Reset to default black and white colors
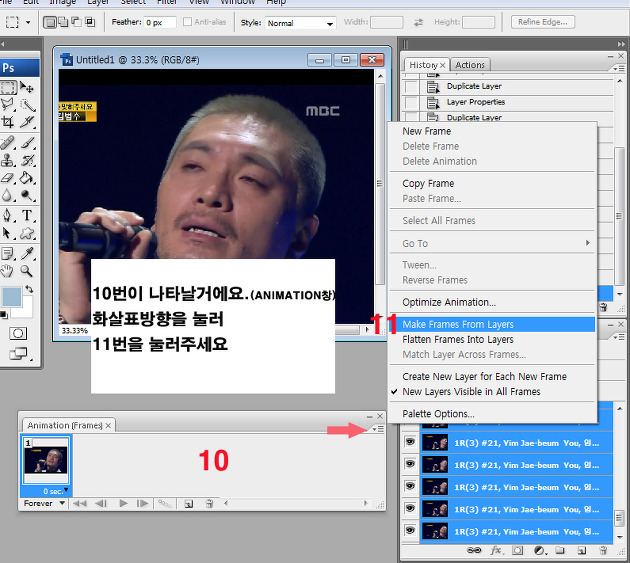The image size is (630, 563). click(4, 315)
